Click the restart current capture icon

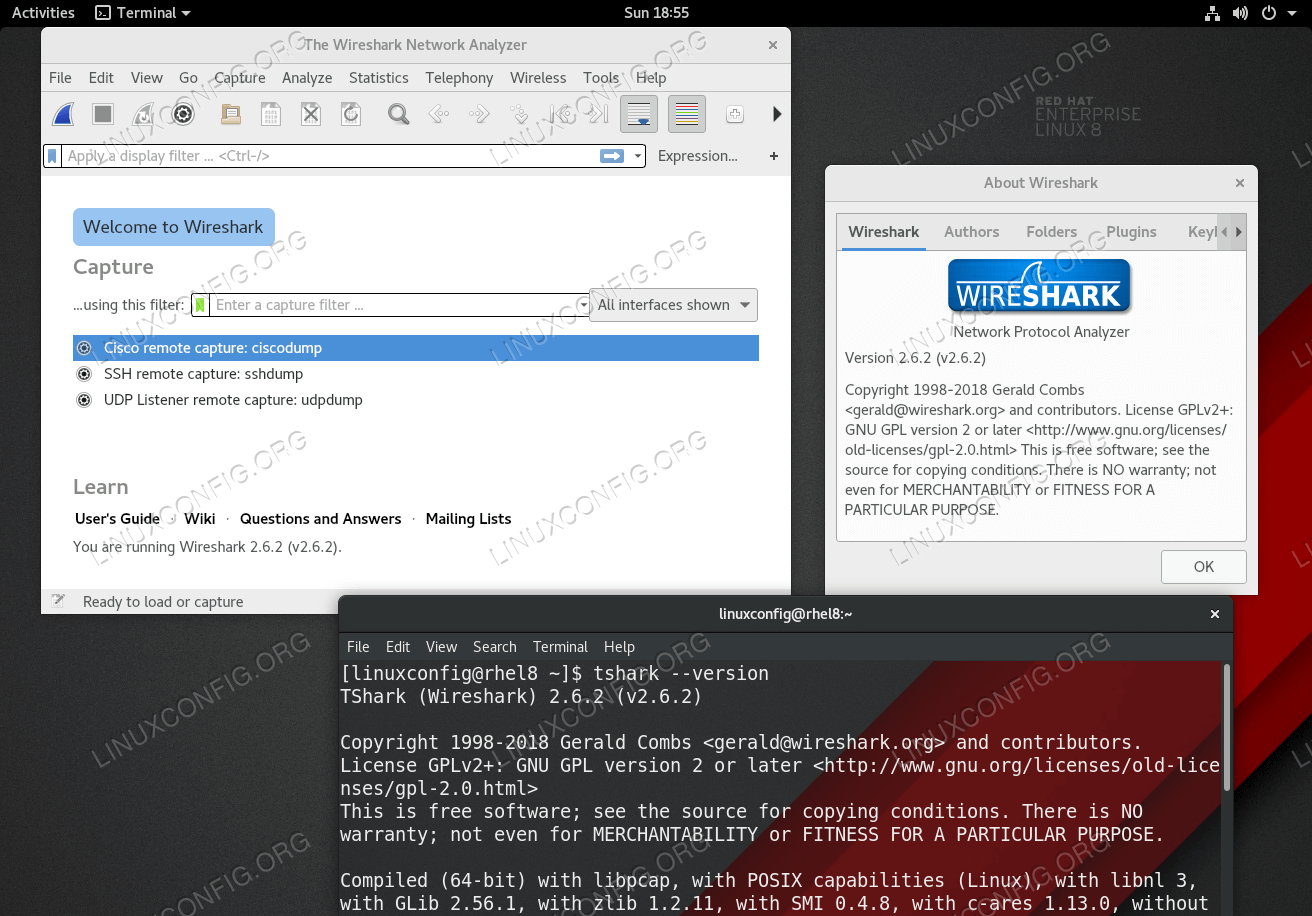[143, 114]
